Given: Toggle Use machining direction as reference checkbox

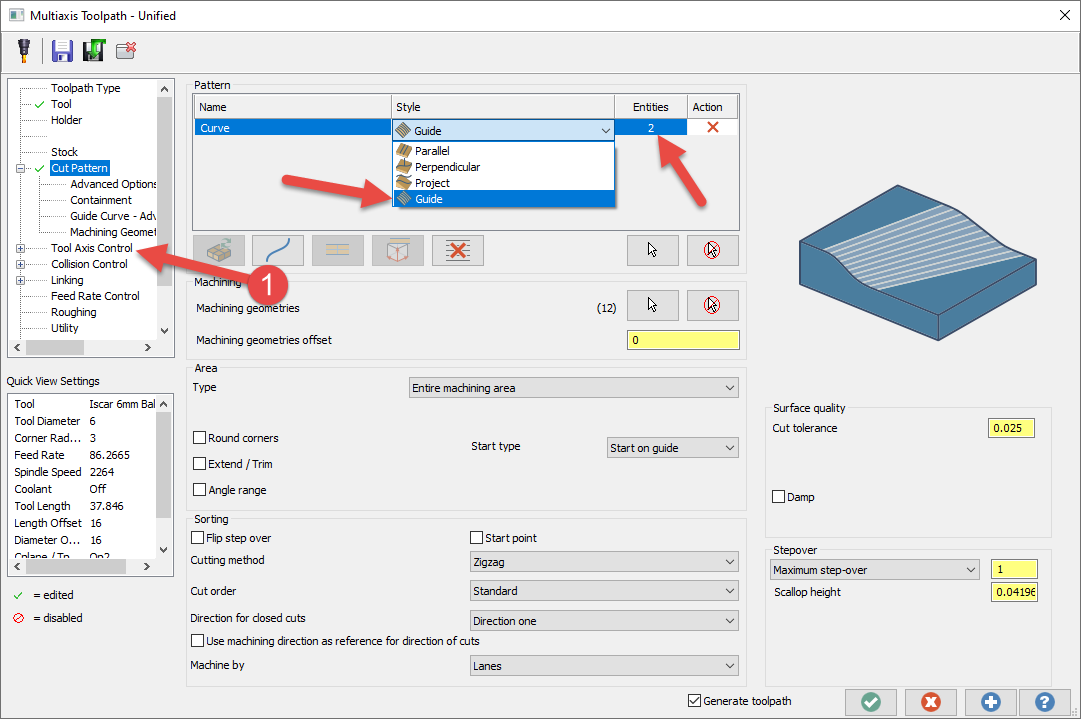Looking at the screenshot, I should (x=198, y=640).
